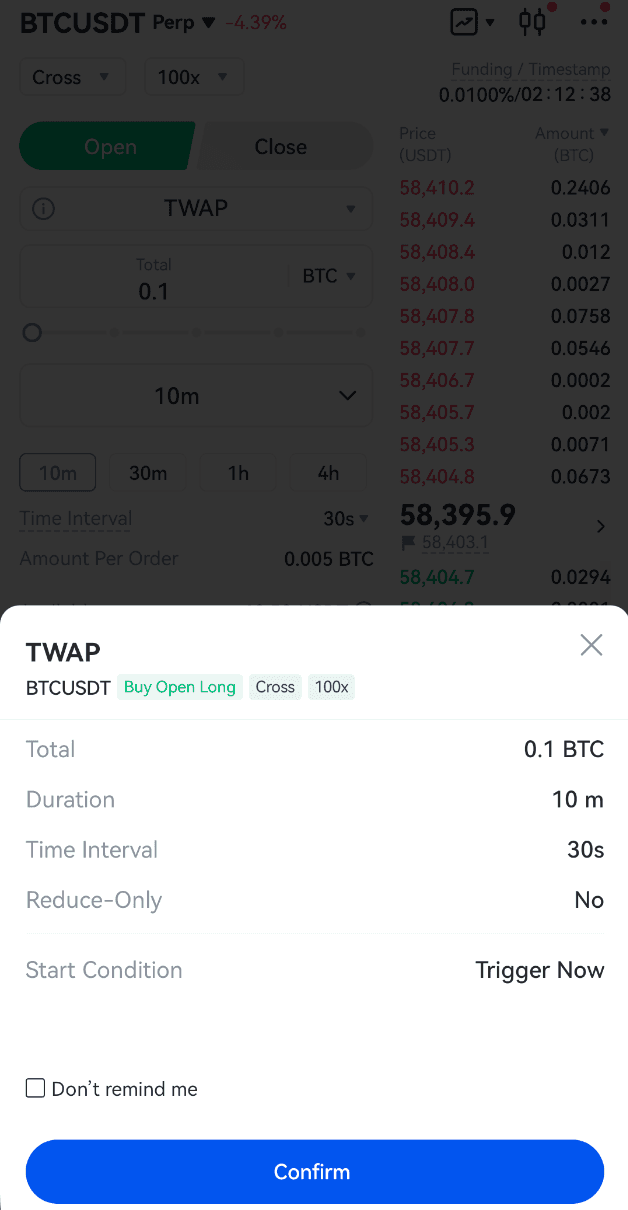Select the 4h duration preset
This screenshot has height=1210, width=628.
[328, 473]
